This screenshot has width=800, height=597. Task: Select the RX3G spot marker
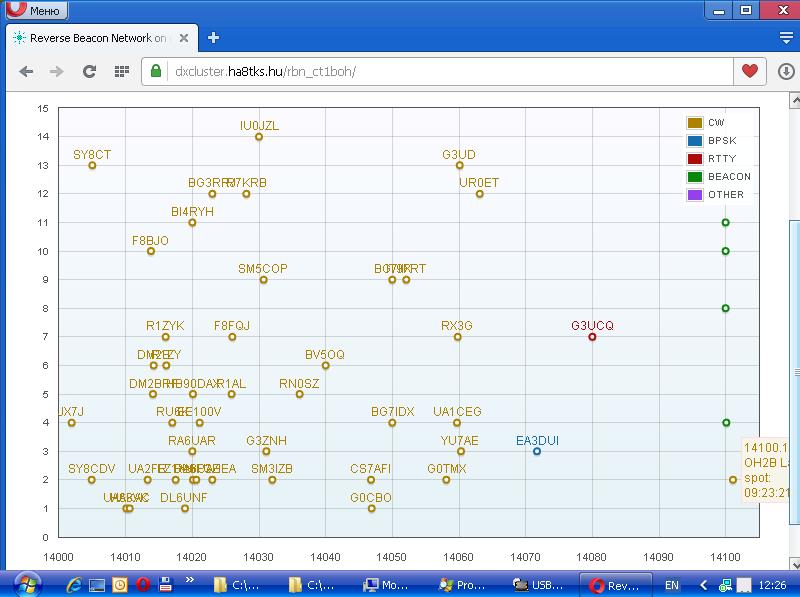pos(458,337)
